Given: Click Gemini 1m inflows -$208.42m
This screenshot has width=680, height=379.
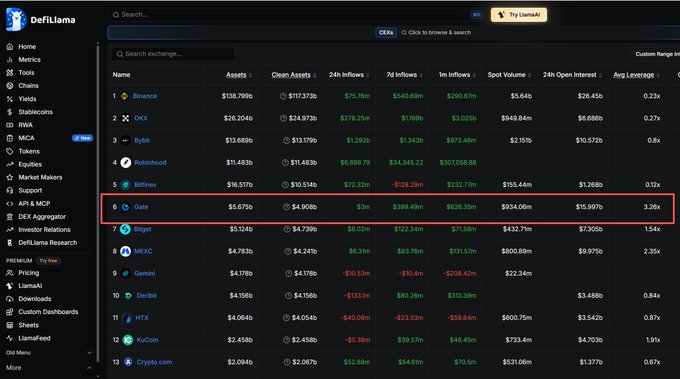Looking at the screenshot, I should point(460,273).
